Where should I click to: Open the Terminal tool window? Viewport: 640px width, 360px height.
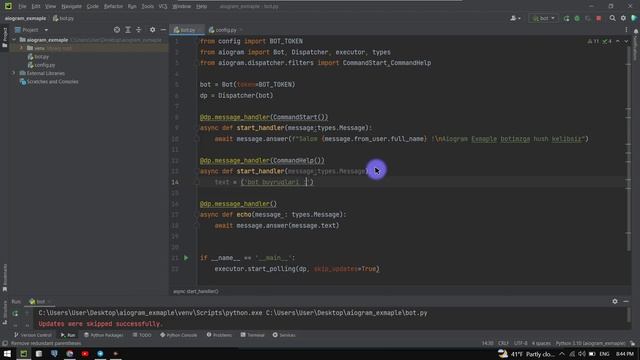point(253,335)
